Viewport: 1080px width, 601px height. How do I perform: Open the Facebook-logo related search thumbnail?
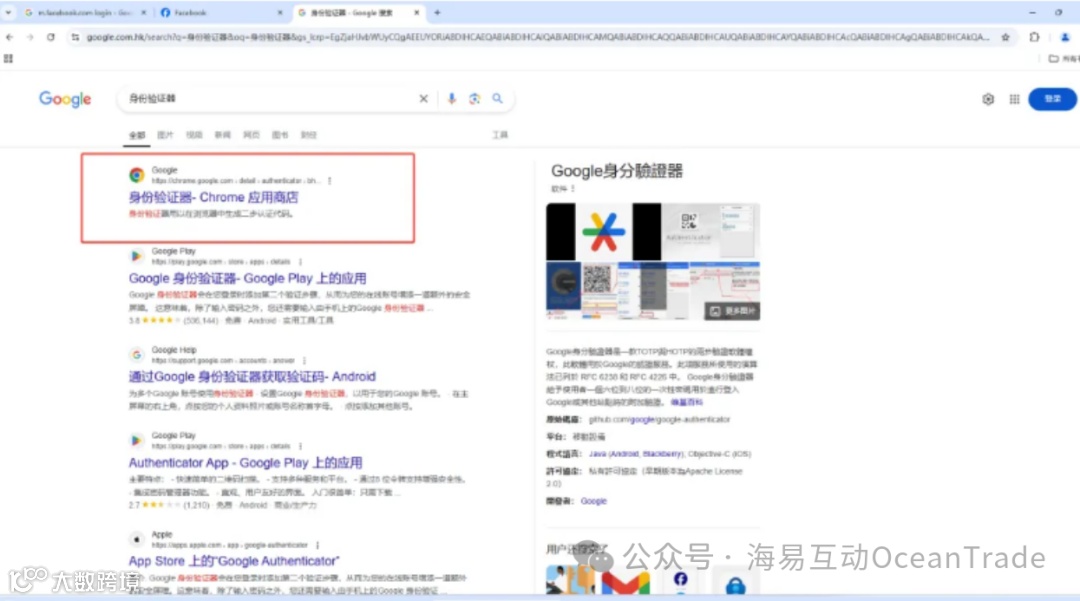click(681, 582)
